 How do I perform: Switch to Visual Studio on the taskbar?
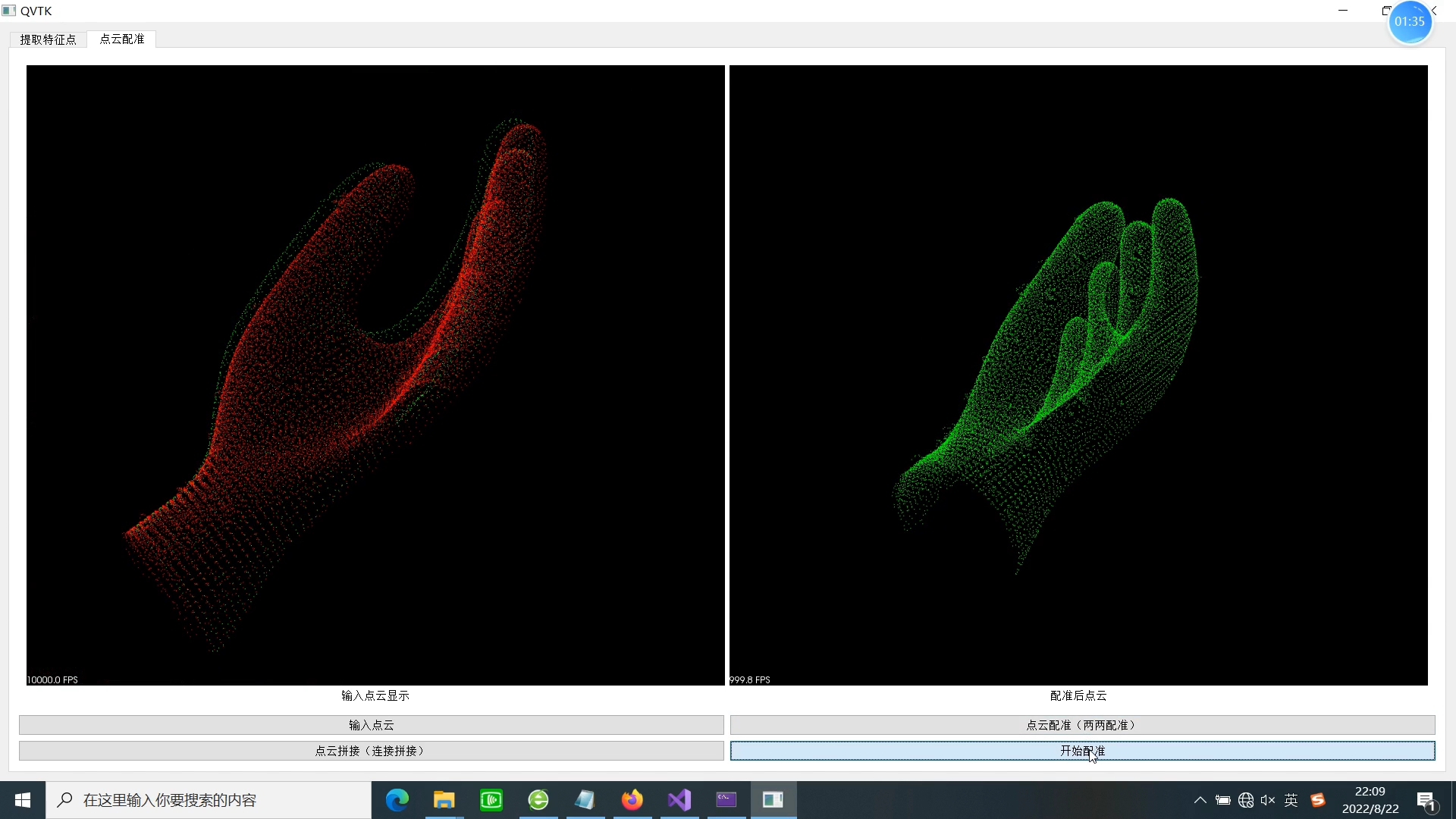pyautogui.click(x=679, y=800)
